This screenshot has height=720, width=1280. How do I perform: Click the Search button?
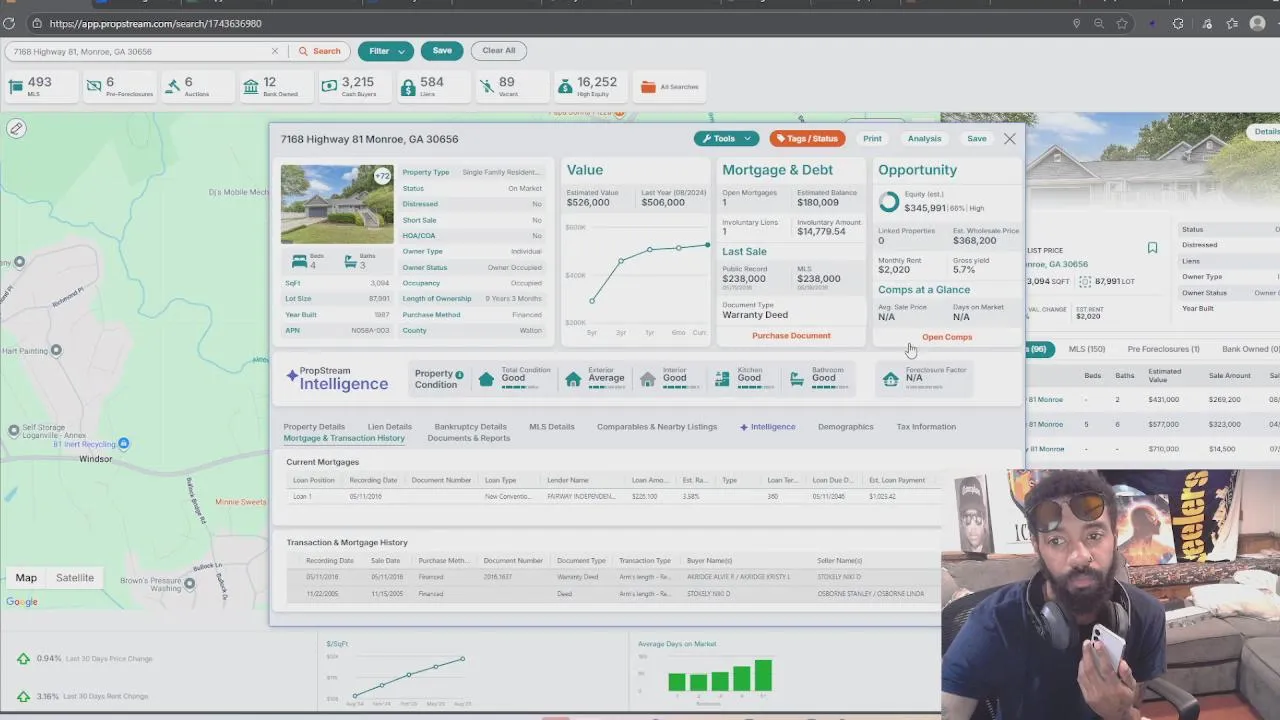click(319, 51)
